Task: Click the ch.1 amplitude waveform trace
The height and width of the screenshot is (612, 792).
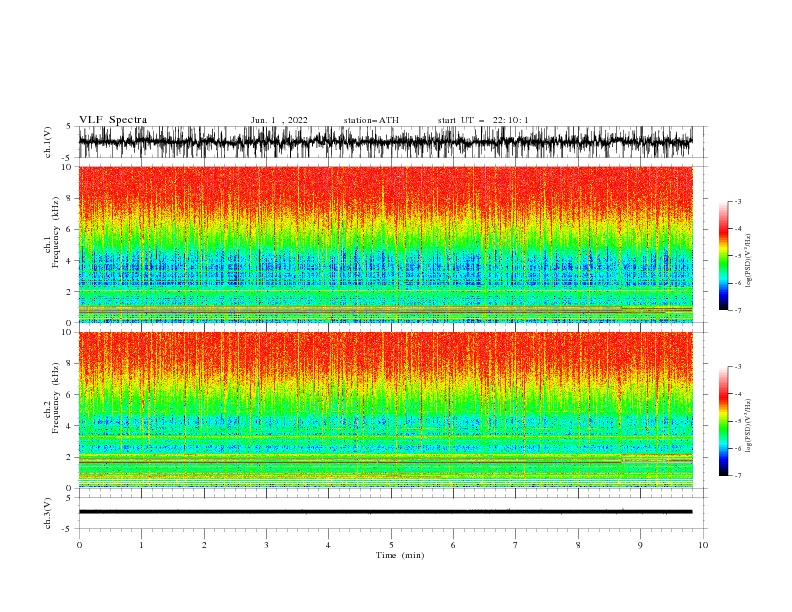Action: 385,142
